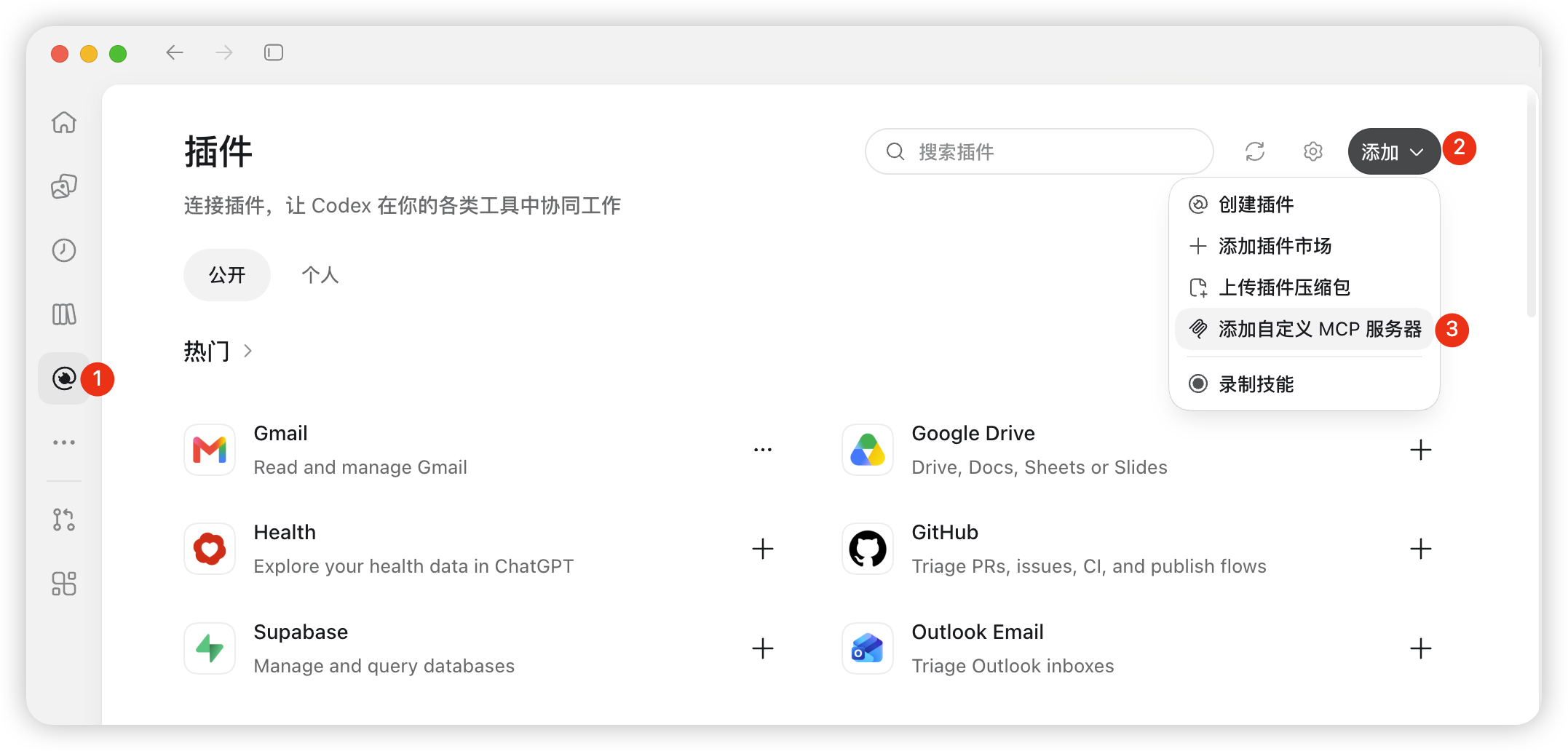Add the Health plugin
The width and height of the screenshot is (1568, 751).
pyautogui.click(x=763, y=549)
